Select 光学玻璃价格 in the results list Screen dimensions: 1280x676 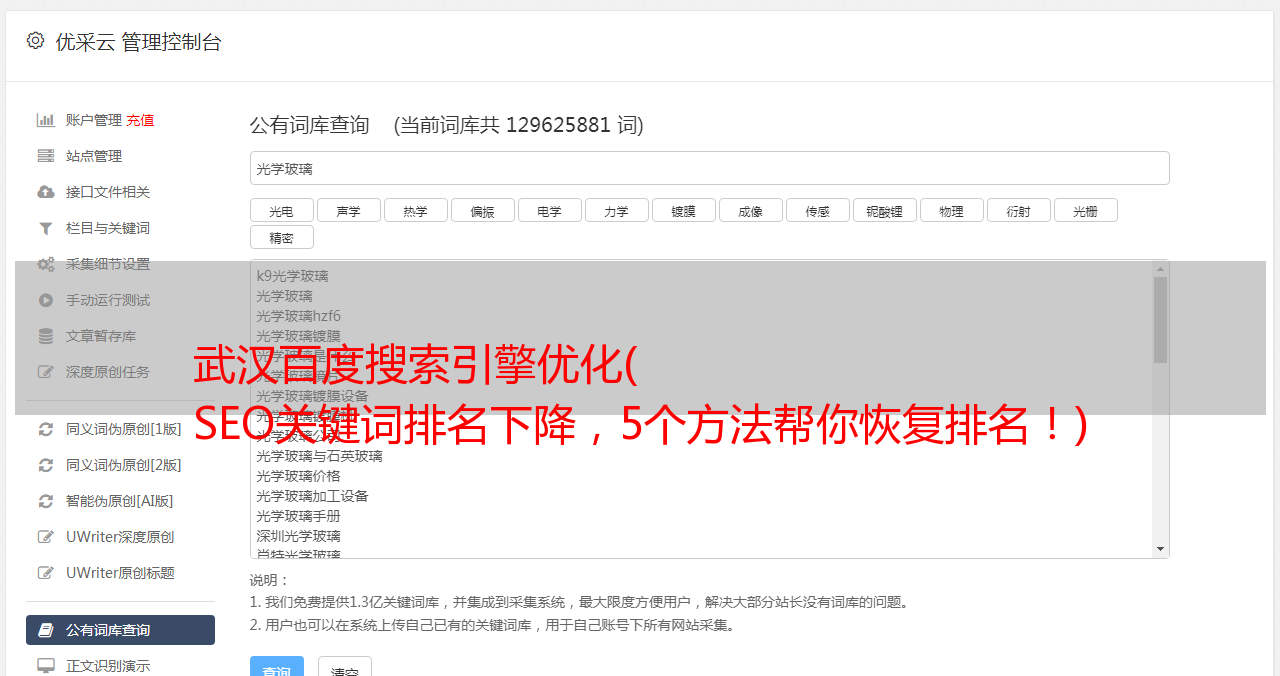(x=298, y=476)
